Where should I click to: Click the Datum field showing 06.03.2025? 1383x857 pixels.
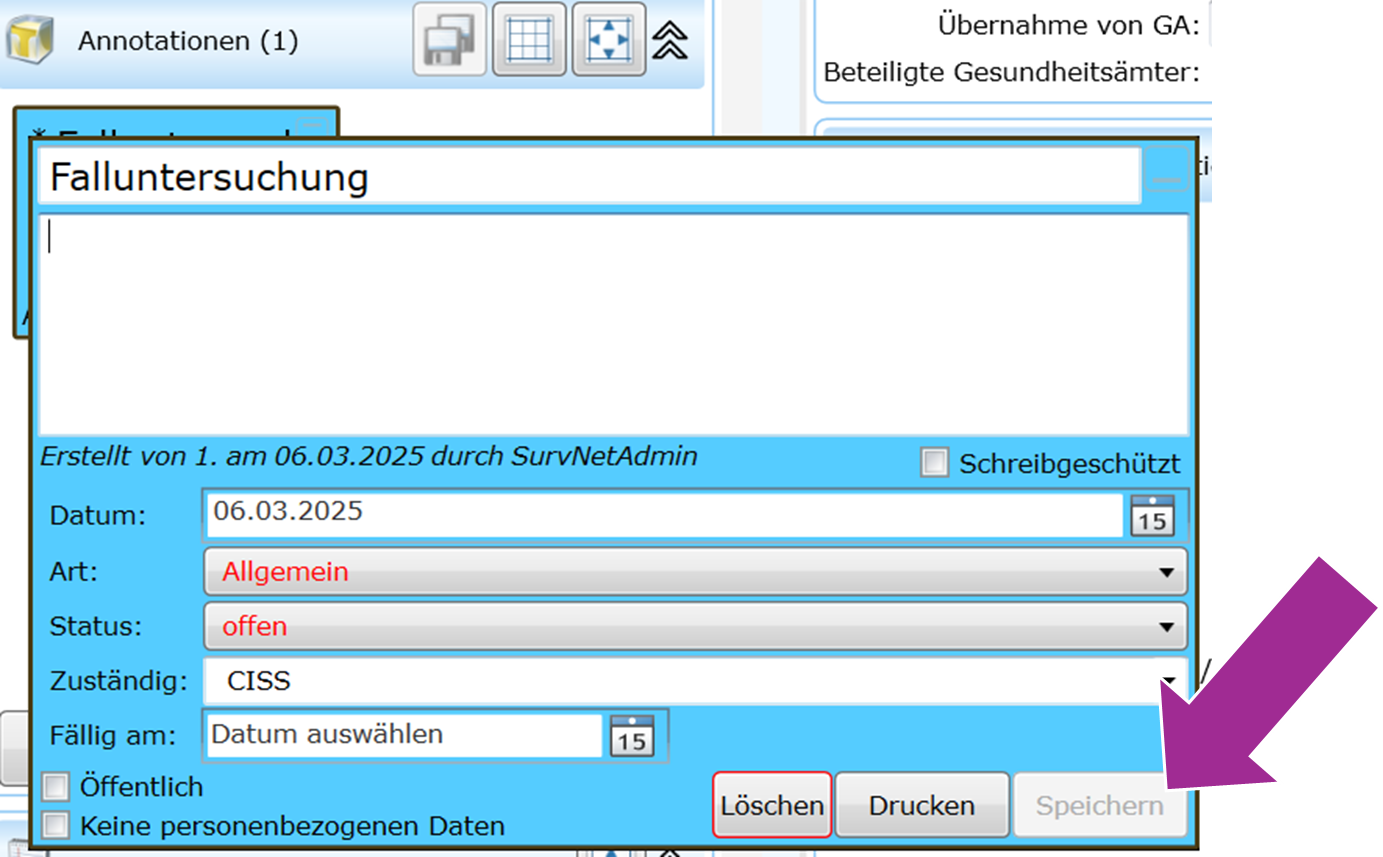point(662,513)
